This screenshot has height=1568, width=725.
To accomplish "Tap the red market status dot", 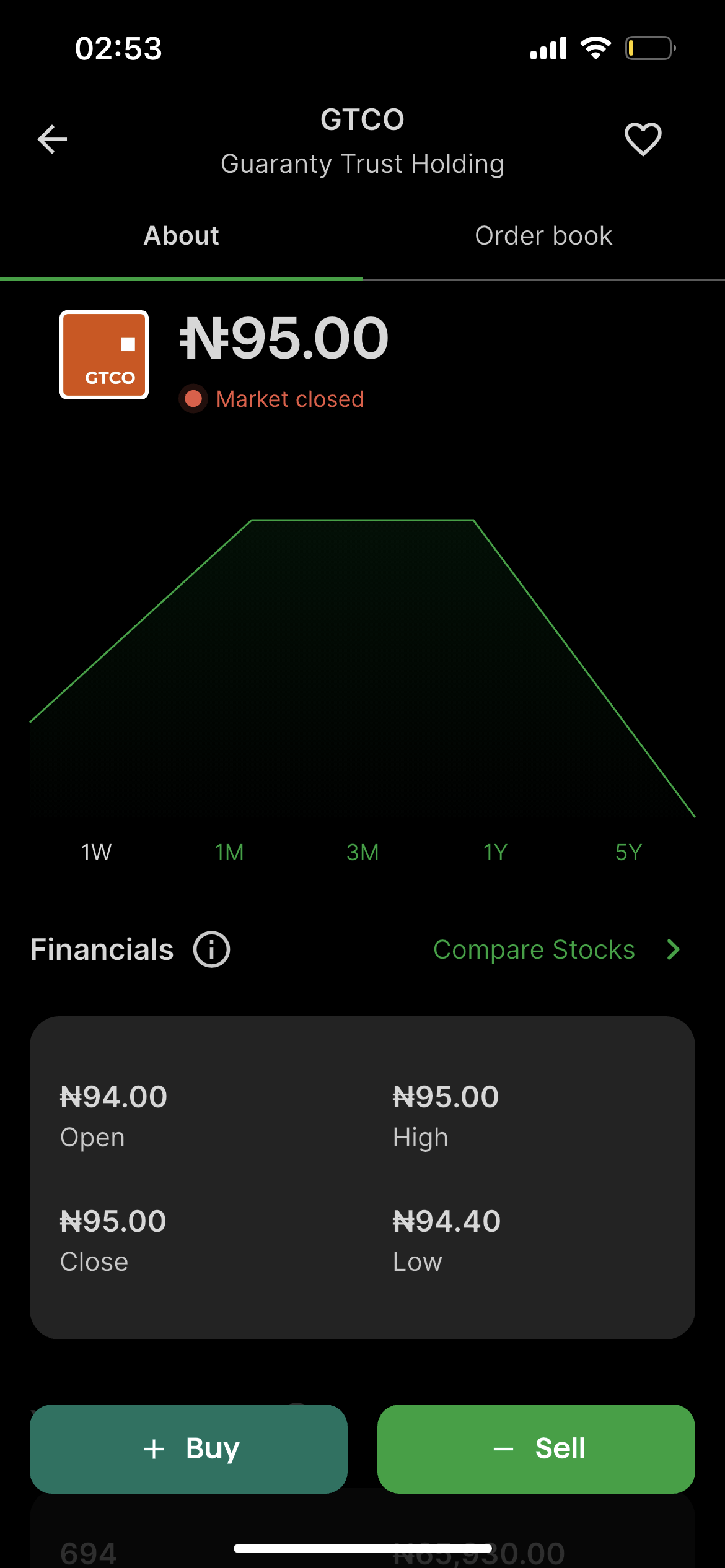I will (193, 399).
